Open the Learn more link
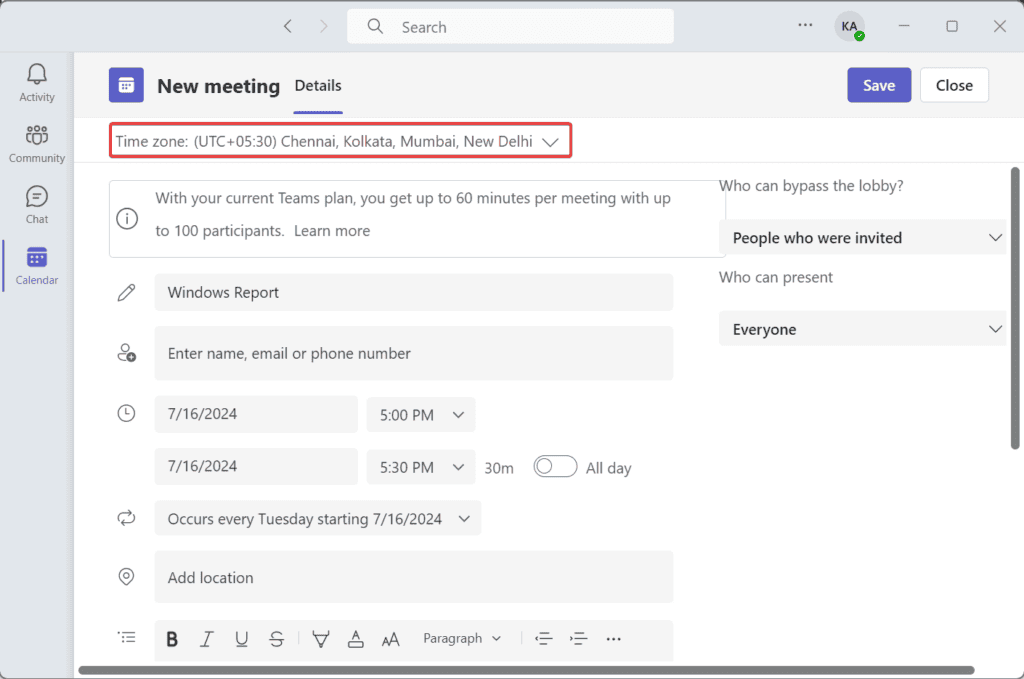This screenshot has height=679, width=1024. tap(332, 230)
